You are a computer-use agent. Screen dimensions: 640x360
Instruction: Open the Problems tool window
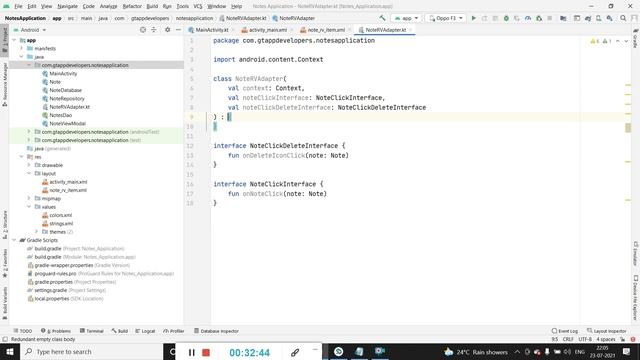click(x=56, y=331)
